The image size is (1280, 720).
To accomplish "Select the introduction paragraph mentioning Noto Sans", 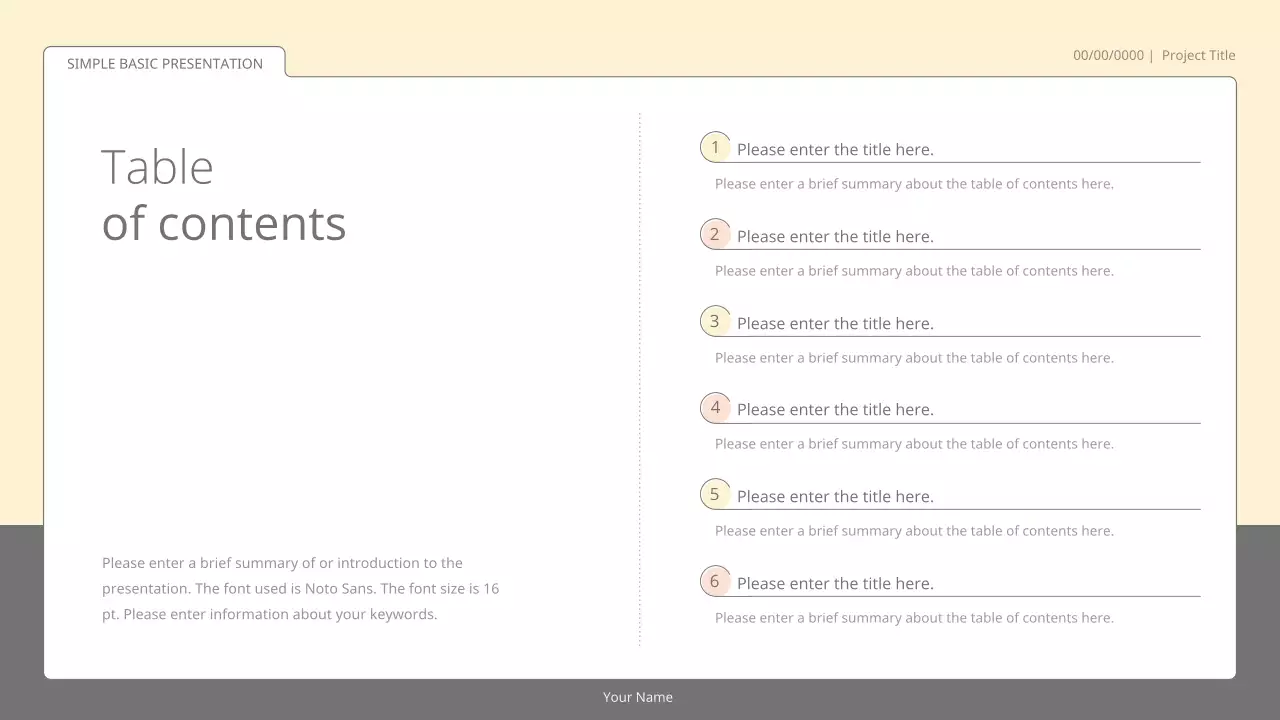I will click(x=300, y=588).
